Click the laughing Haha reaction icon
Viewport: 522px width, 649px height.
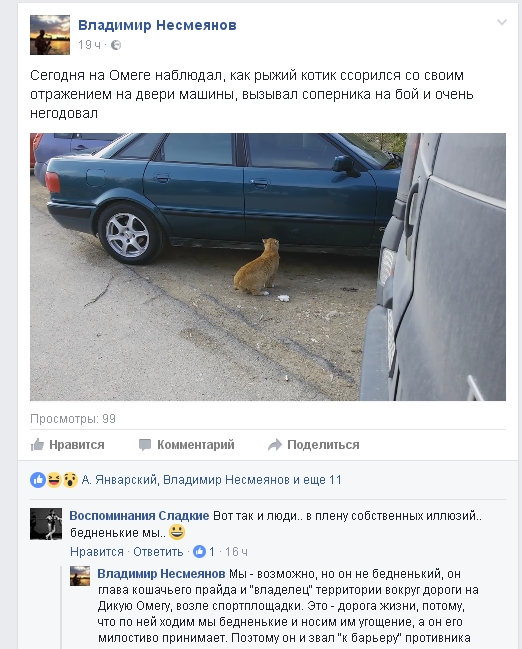(54, 480)
